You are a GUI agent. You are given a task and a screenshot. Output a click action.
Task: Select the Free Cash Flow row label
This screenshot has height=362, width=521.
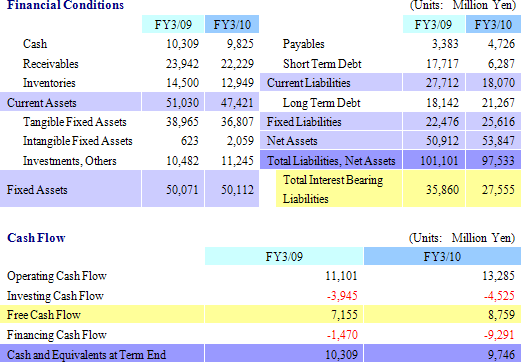point(44,314)
